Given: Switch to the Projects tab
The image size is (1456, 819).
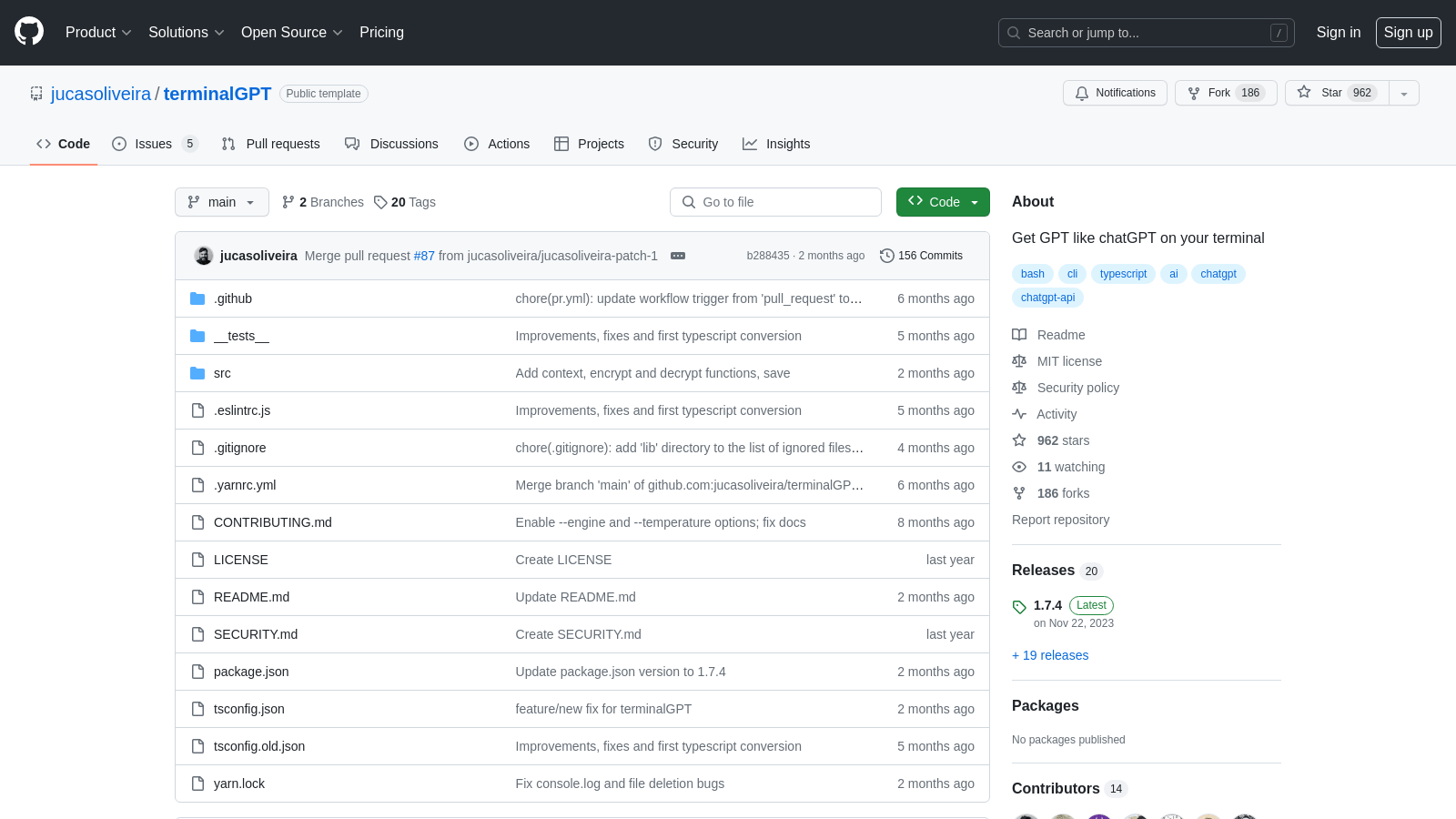Looking at the screenshot, I should pyautogui.click(x=589, y=144).
